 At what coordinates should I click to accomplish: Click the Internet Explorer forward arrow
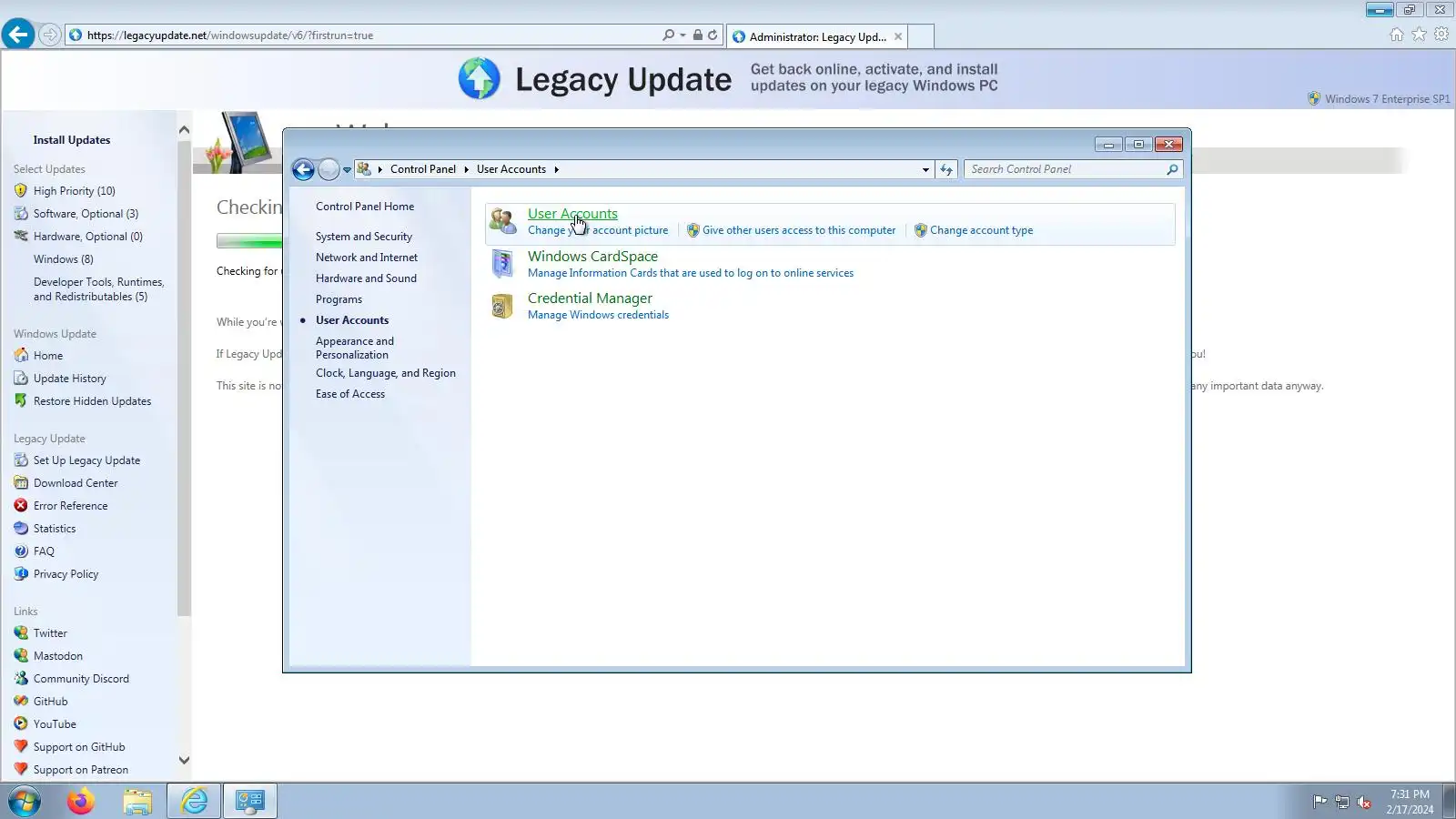coord(50,35)
